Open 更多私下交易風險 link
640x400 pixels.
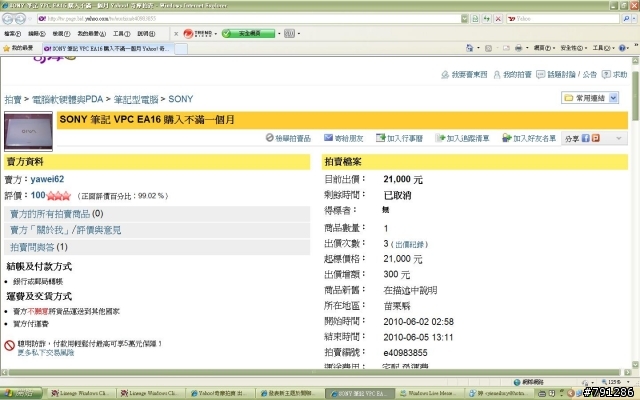(46, 352)
